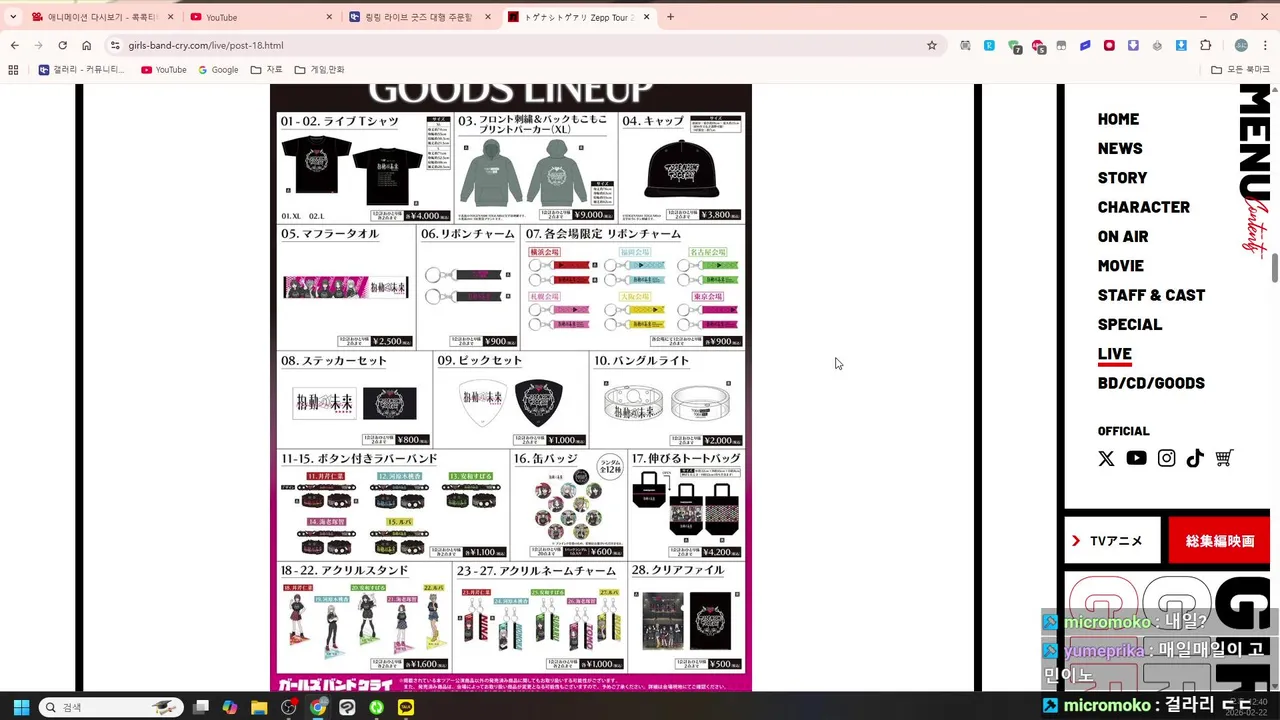Open the tab search dropdown arrow
1280x720 pixels.
(x=13, y=17)
